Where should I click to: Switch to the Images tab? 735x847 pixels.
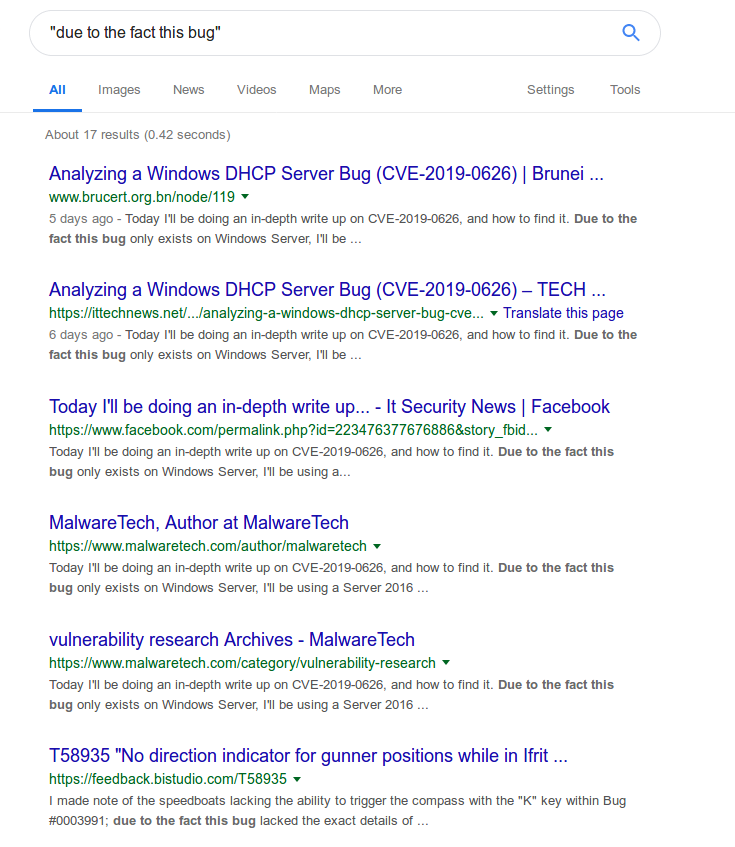(119, 90)
